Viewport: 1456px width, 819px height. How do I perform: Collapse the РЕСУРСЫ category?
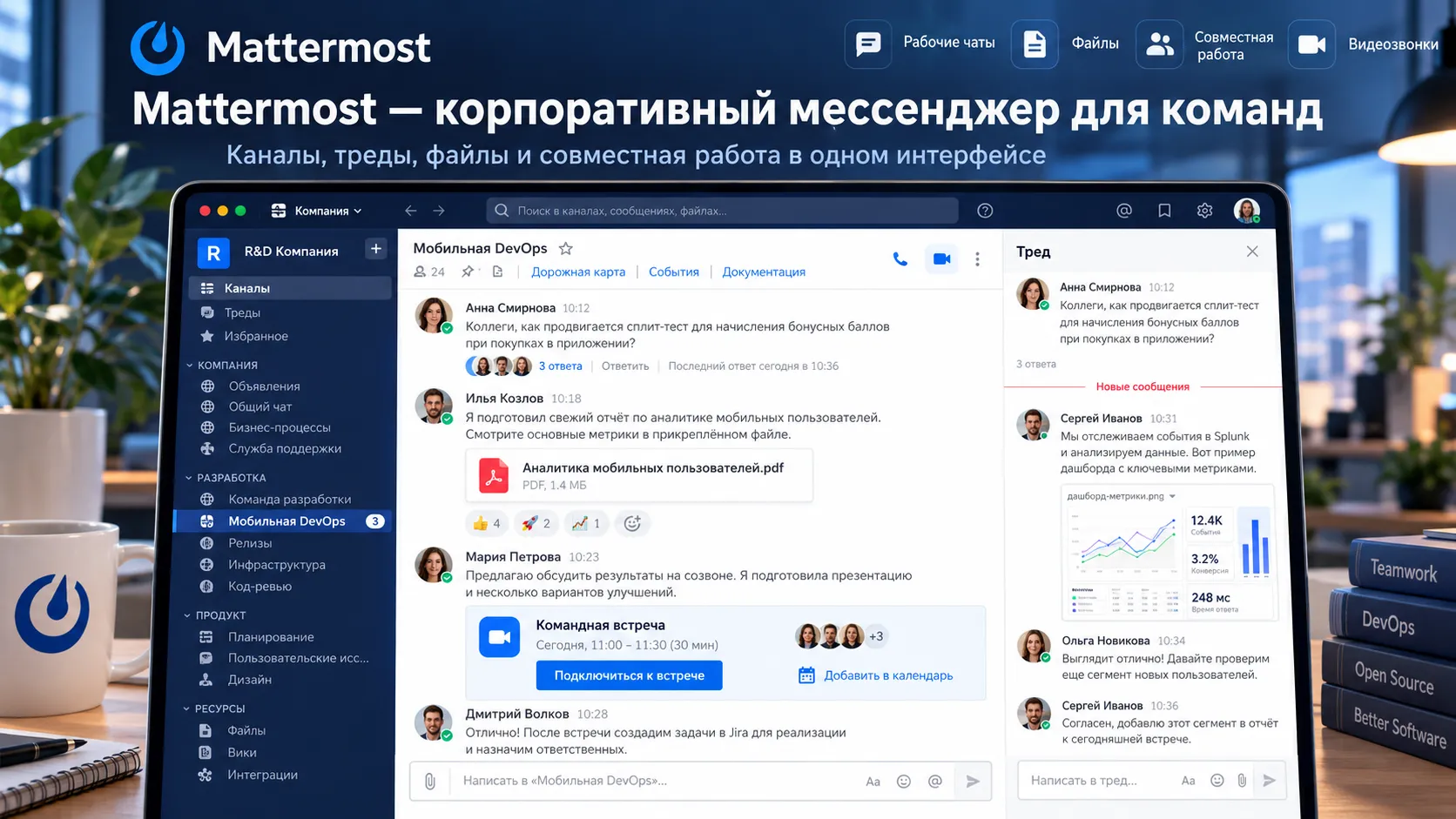click(x=214, y=708)
